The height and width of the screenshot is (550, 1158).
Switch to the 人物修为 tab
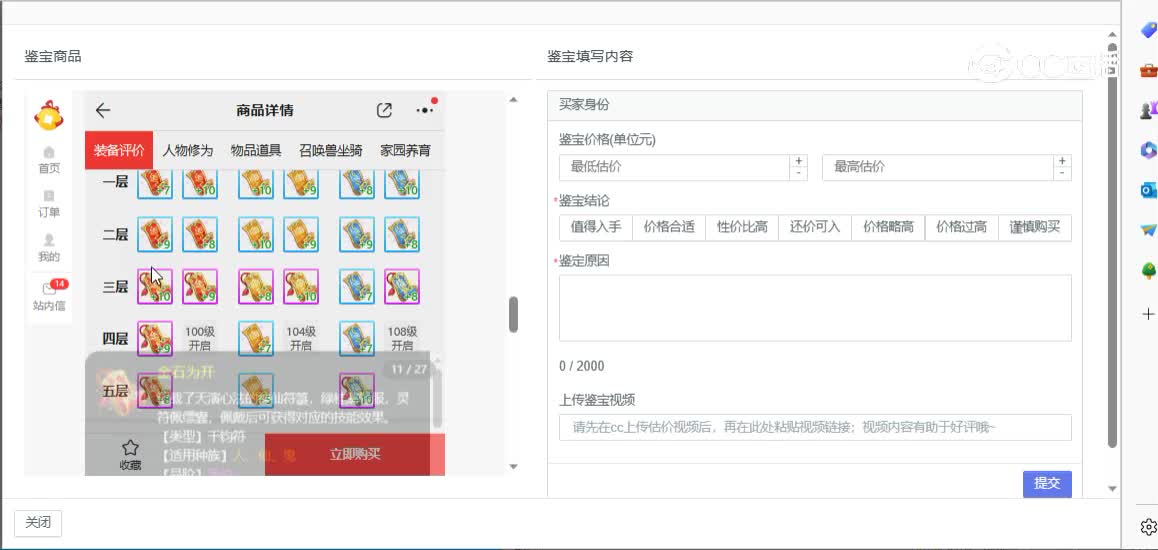click(x=188, y=151)
